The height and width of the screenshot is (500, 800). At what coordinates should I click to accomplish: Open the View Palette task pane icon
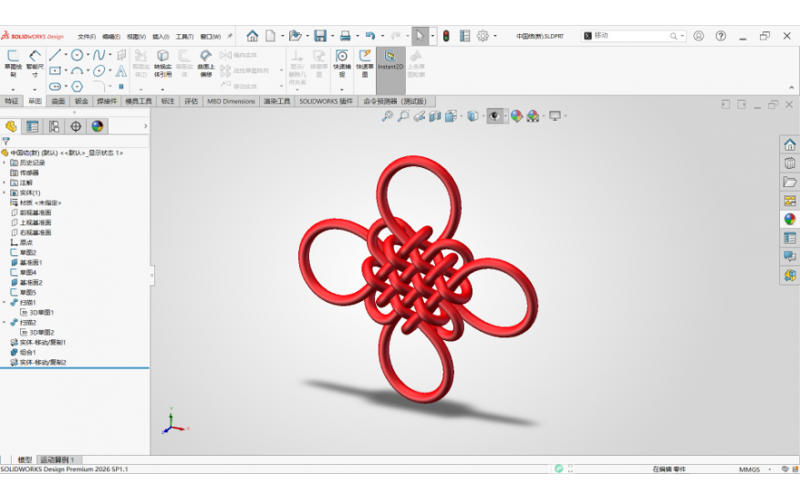790,201
